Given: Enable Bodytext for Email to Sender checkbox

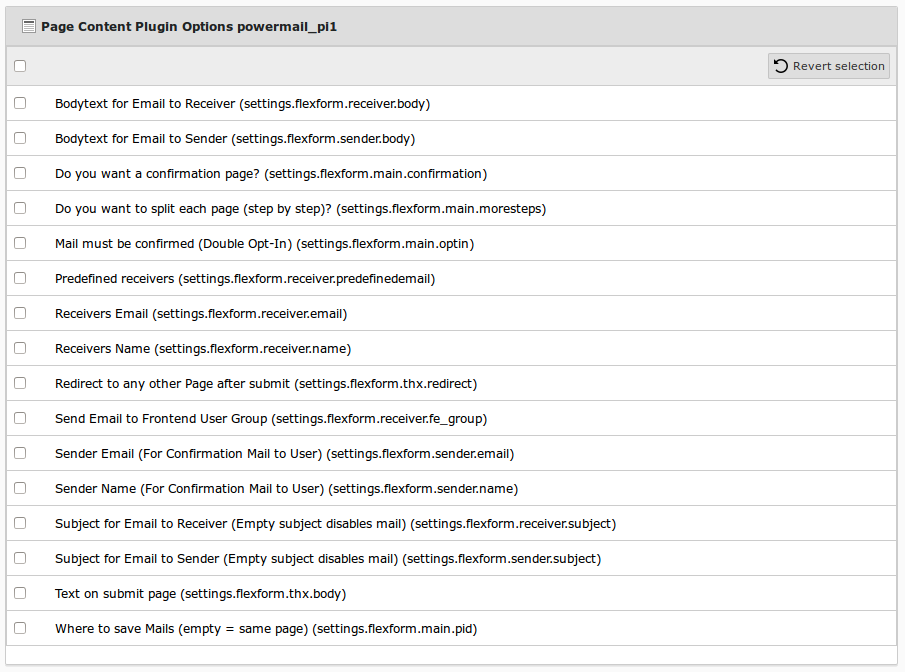Looking at the screenshot, I should pyautogui.click(x=20, y=138).
